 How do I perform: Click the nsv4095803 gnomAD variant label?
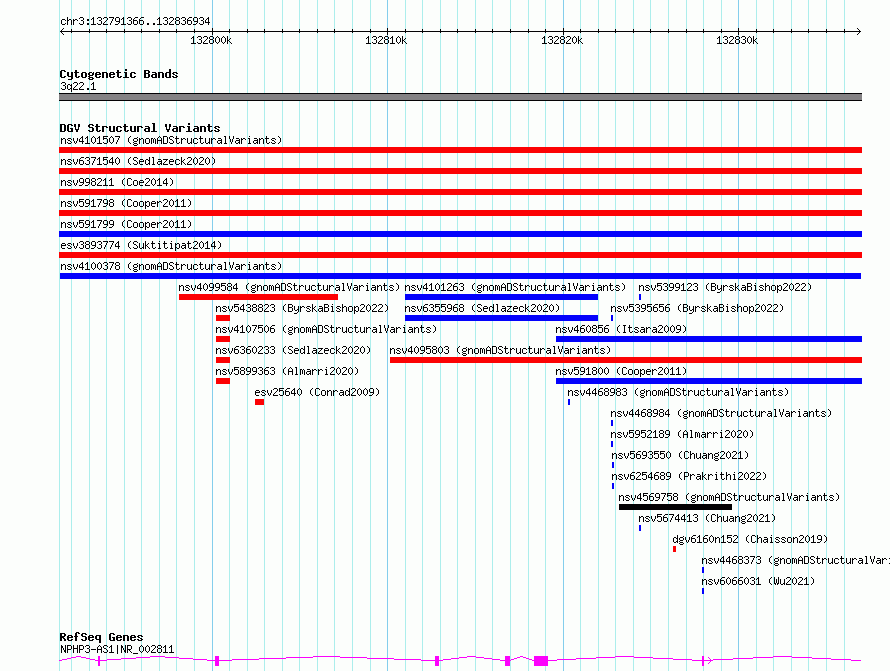tap(500, 350)
